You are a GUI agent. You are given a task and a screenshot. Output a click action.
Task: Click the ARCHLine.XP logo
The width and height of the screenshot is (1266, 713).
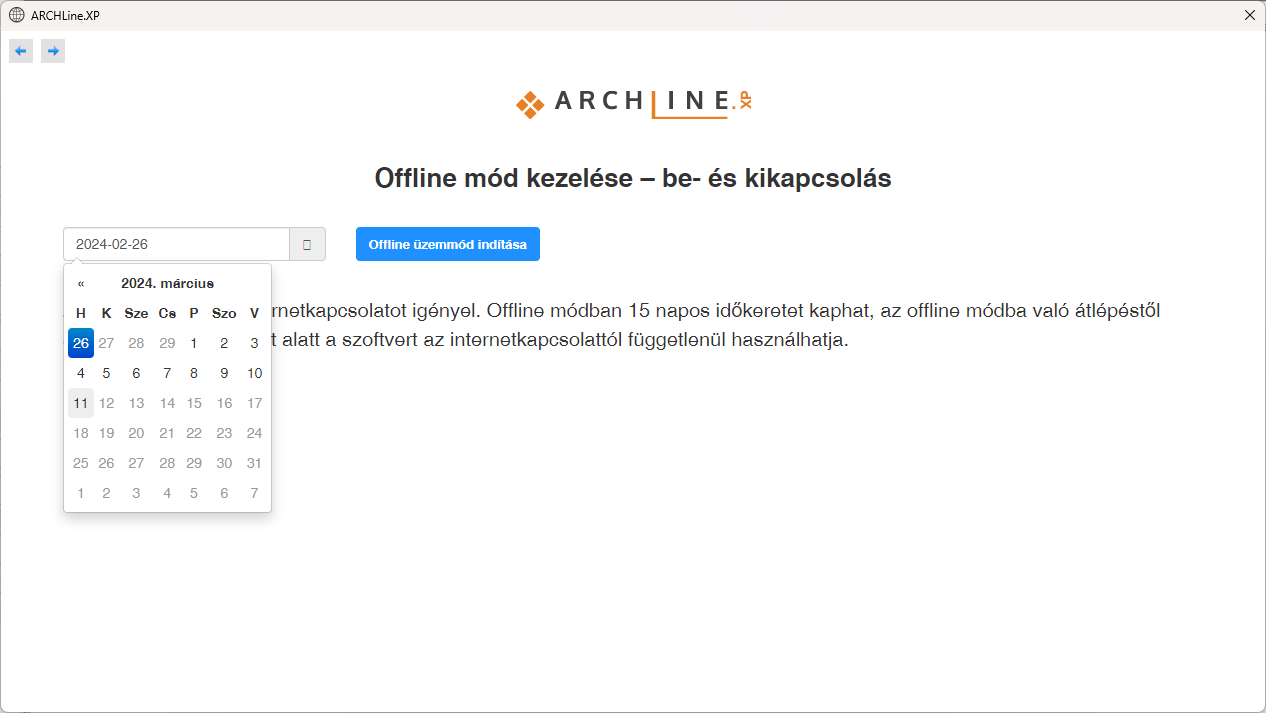pos(633,103)
